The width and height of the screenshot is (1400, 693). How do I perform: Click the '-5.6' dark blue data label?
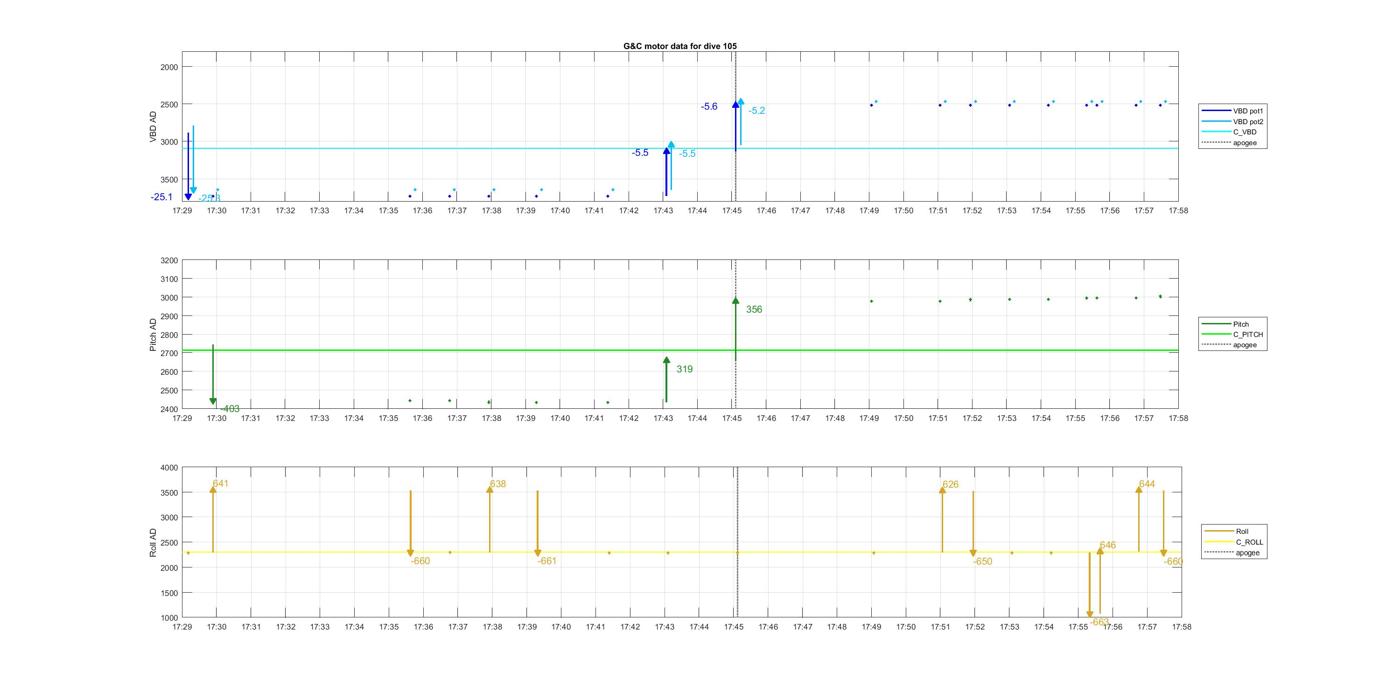tap(709, 106)
